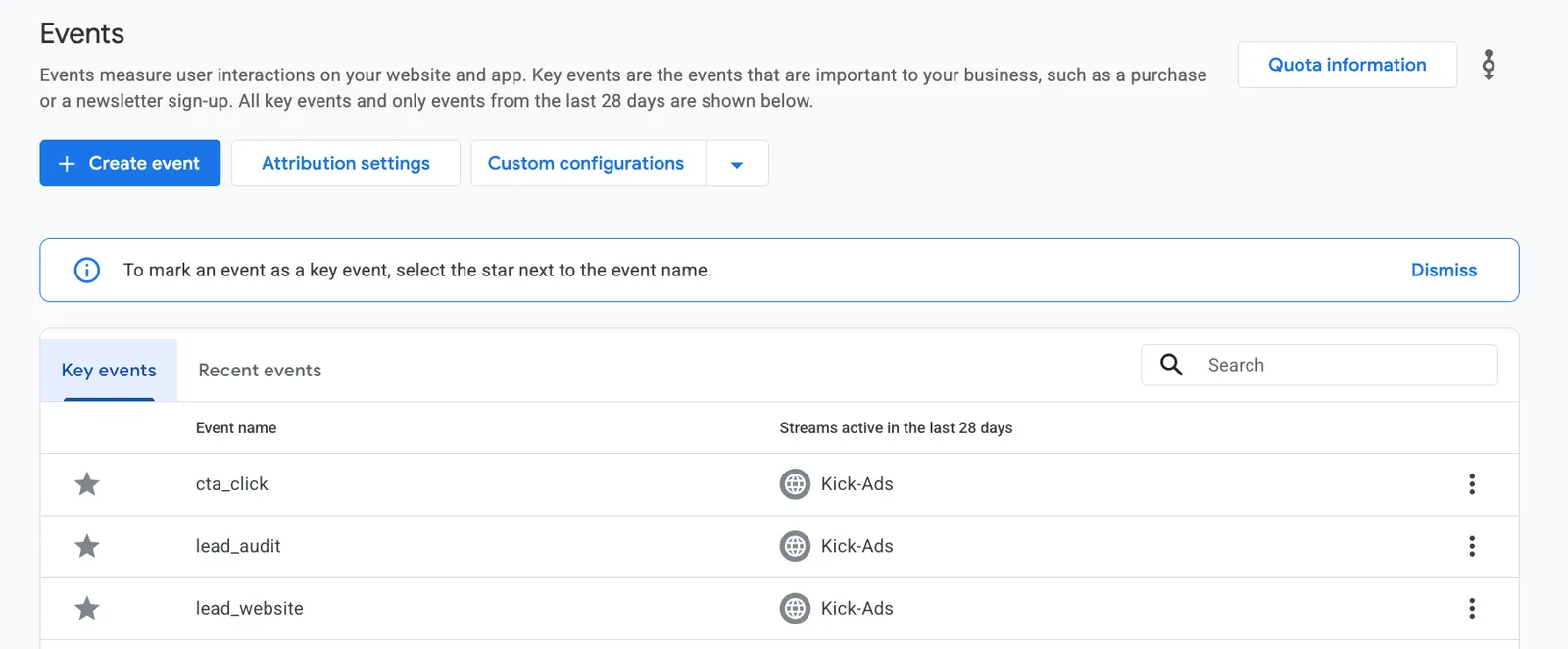Click the globe stream icon in the lead_website row
The width and height of the screenshot is (1568, 649).
tap(795, 608)
